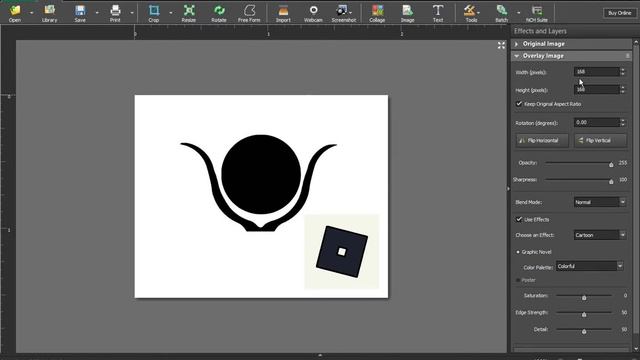Viewport: 640px width, 360px height.
Task: Open the Resize tool
Action: point(189,13)
